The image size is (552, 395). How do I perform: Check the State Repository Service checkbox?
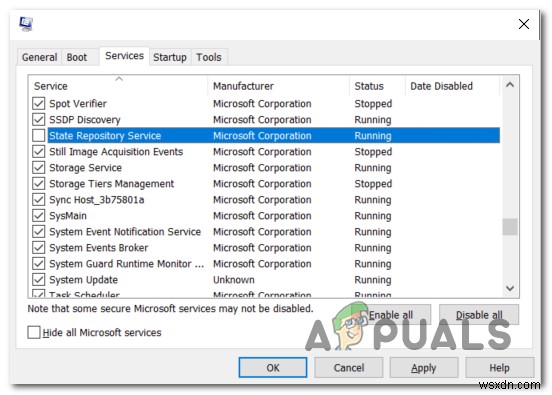pos(38,136)
